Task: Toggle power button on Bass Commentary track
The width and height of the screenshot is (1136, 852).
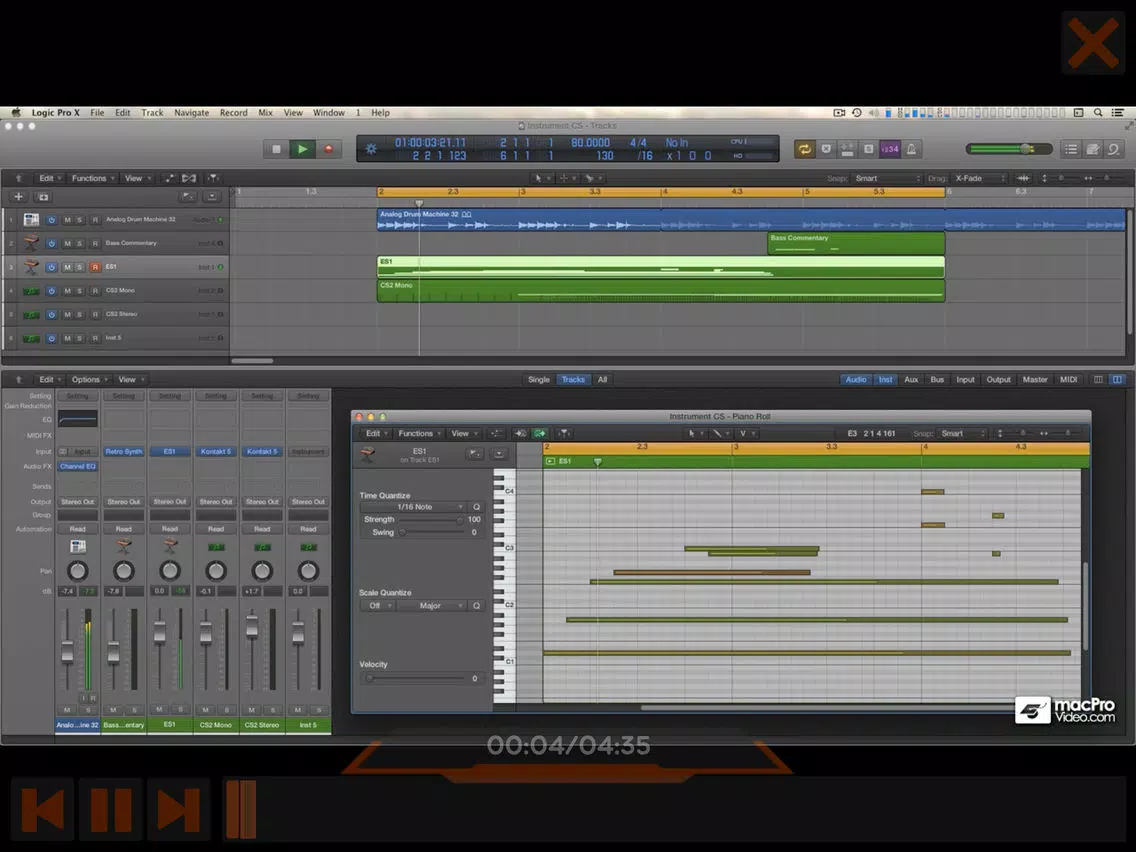Action: point(51,243)
